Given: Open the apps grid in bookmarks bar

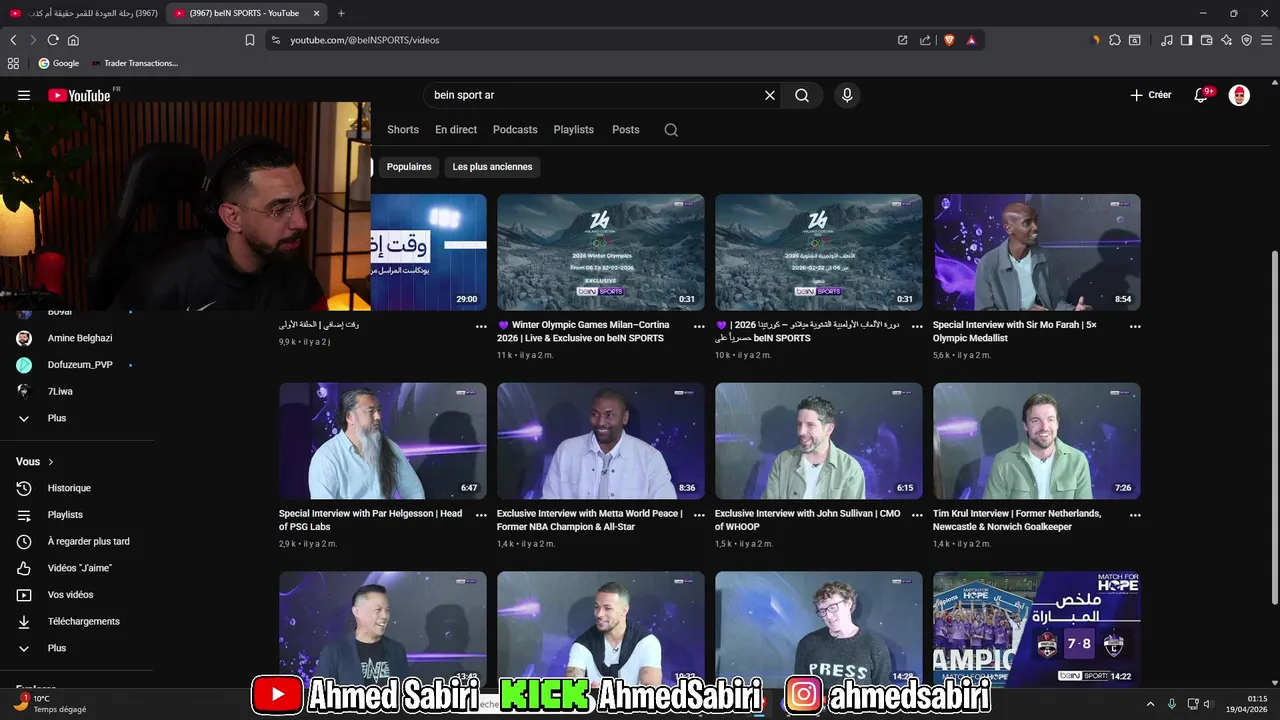Looking at the screenshot, I should tap(13, 63).
